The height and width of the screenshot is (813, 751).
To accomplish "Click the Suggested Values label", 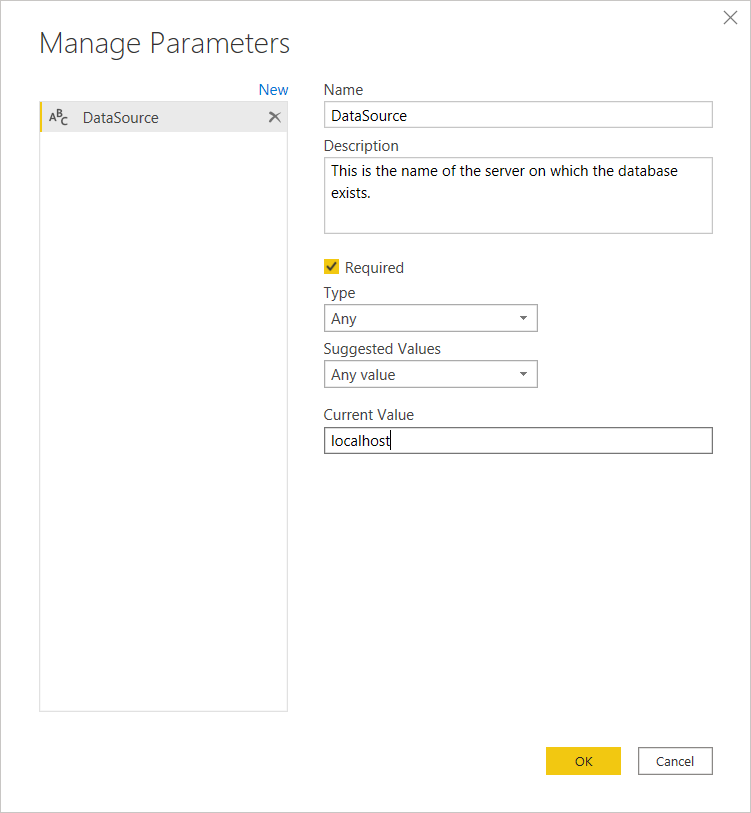I will (x=382, y=349).
